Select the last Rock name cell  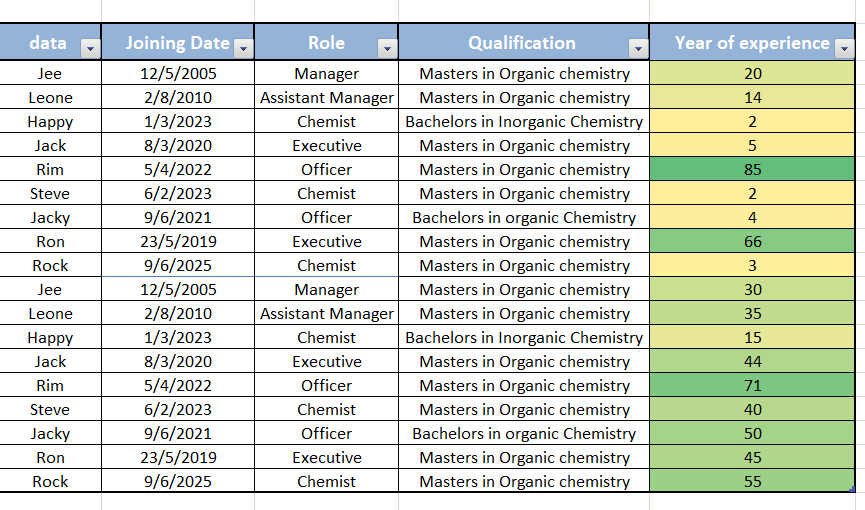pos(50,481)
